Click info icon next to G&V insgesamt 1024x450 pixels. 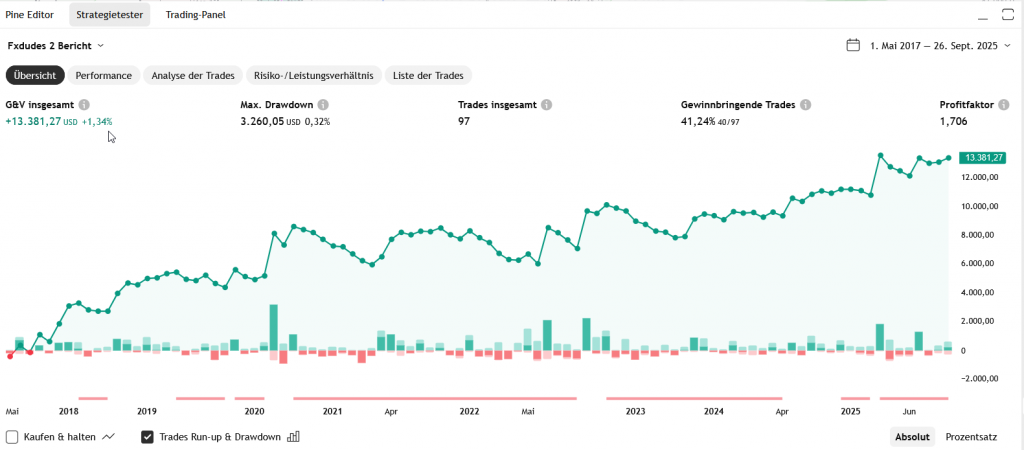[85, 105]
